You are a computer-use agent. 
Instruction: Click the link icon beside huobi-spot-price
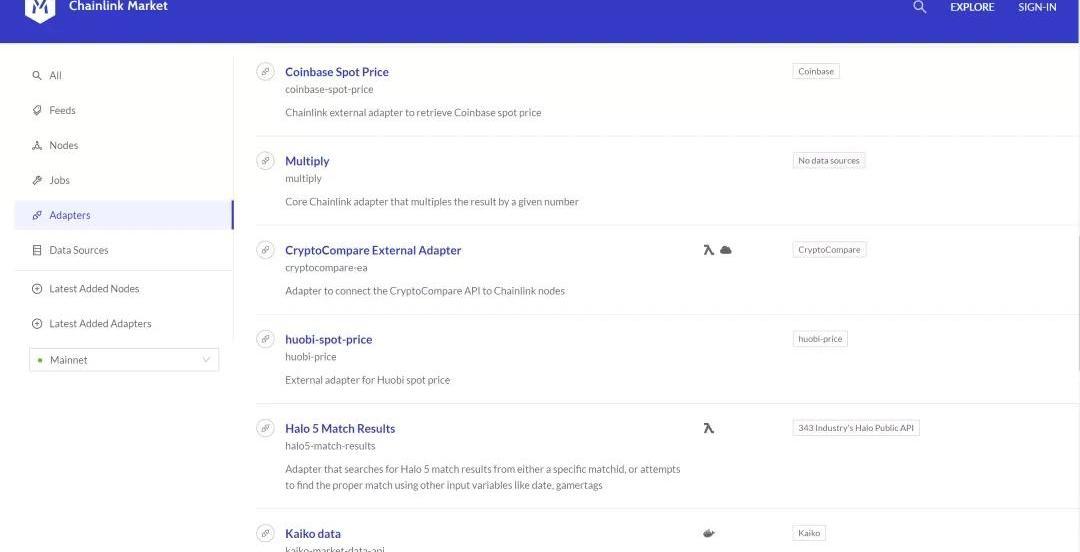[x=265, y=339]
